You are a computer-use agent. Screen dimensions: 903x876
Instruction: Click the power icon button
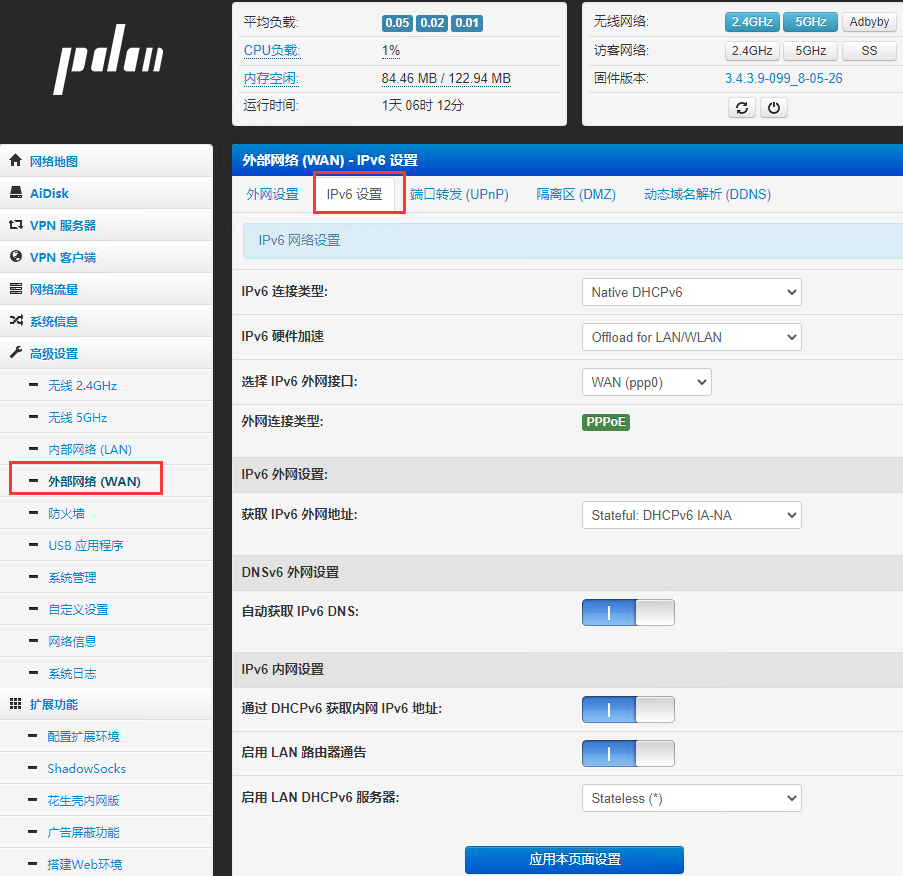[x=773, y=108]
